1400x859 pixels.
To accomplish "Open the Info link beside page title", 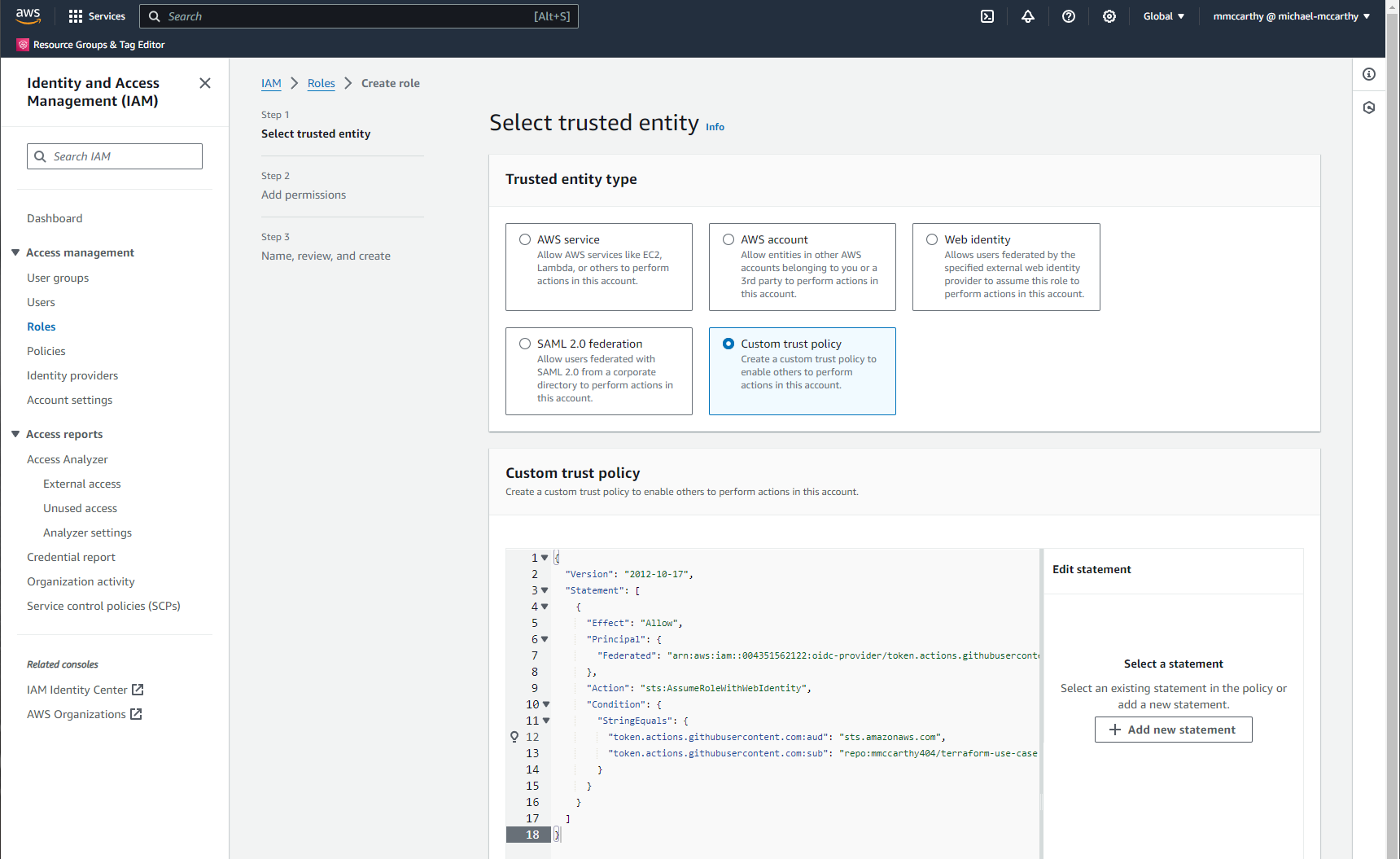I will [715, 127].
